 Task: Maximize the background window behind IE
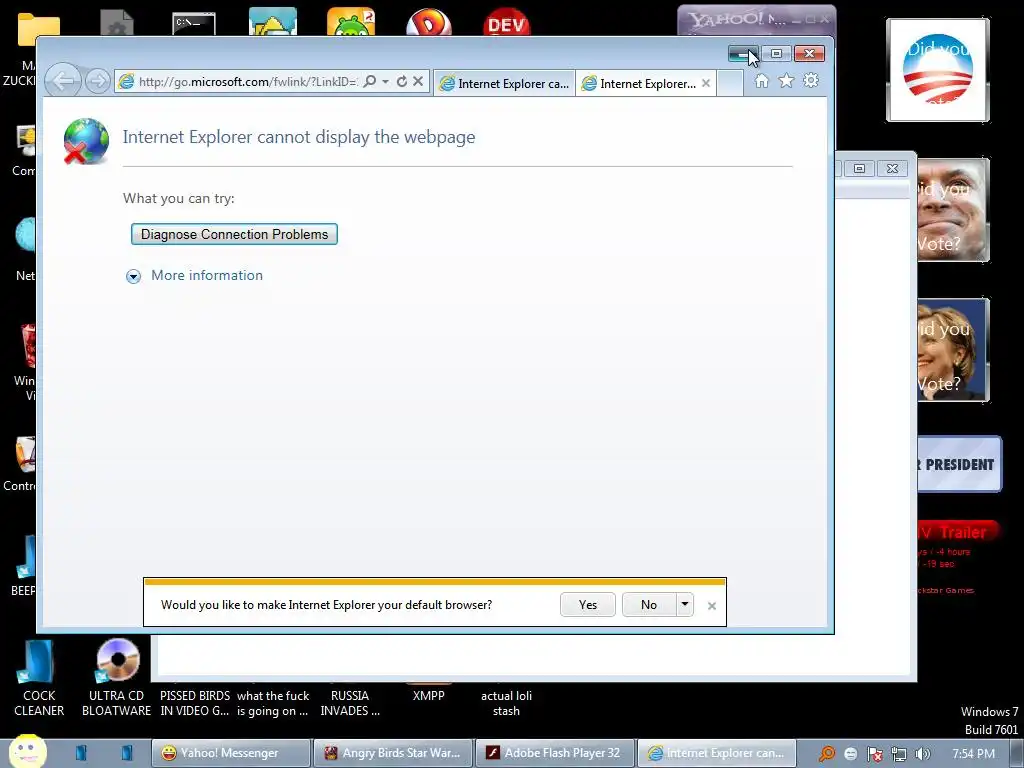[859, 168]
